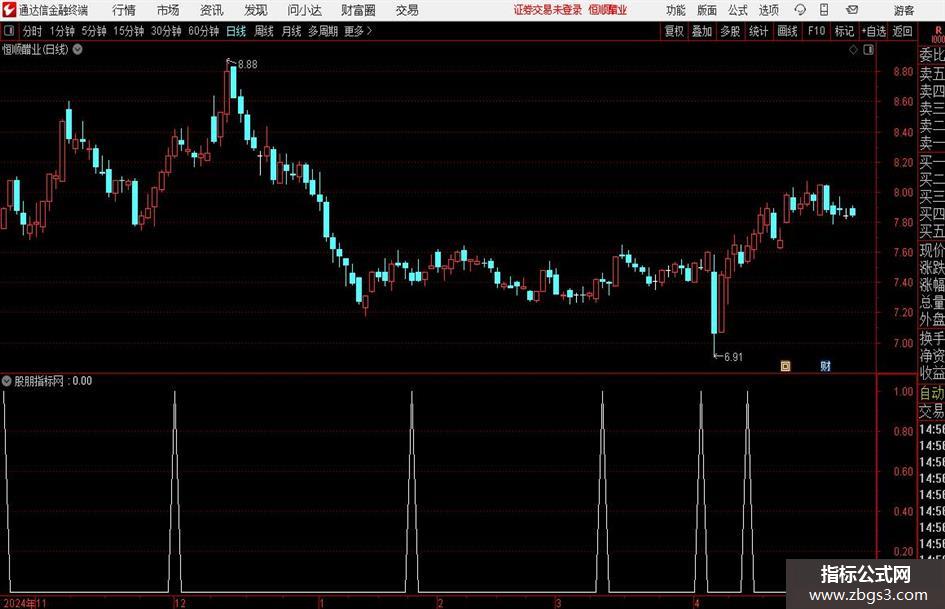Open the 公式 menu

[738, 10]
